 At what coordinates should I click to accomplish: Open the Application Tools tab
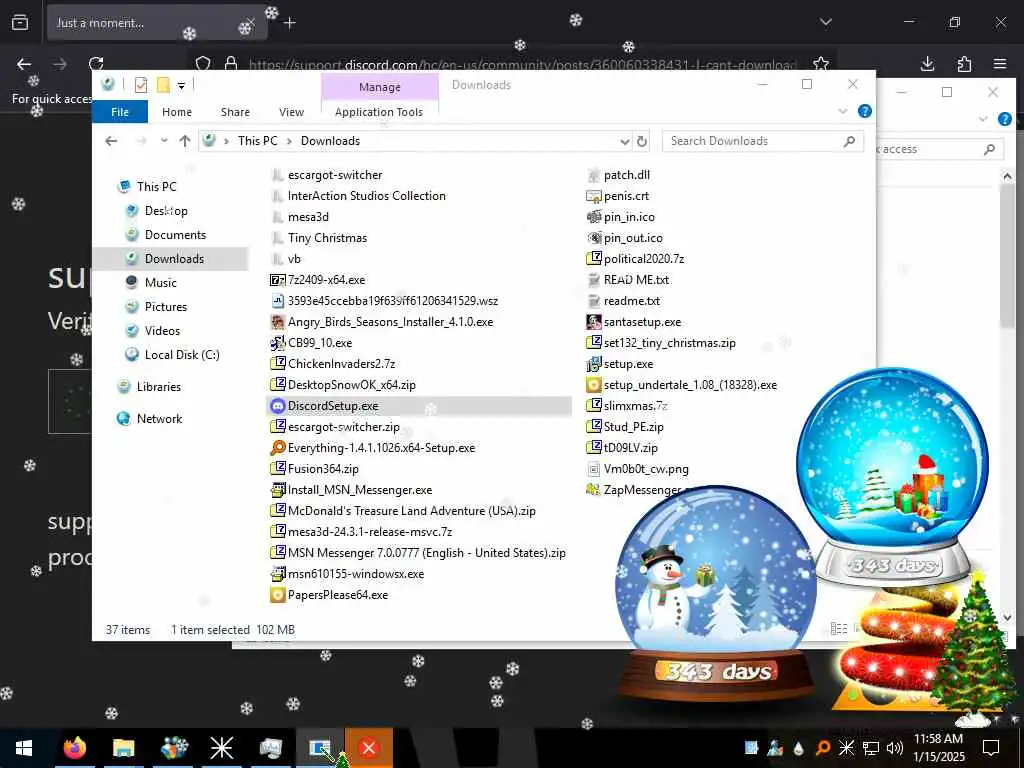[379, 112]
